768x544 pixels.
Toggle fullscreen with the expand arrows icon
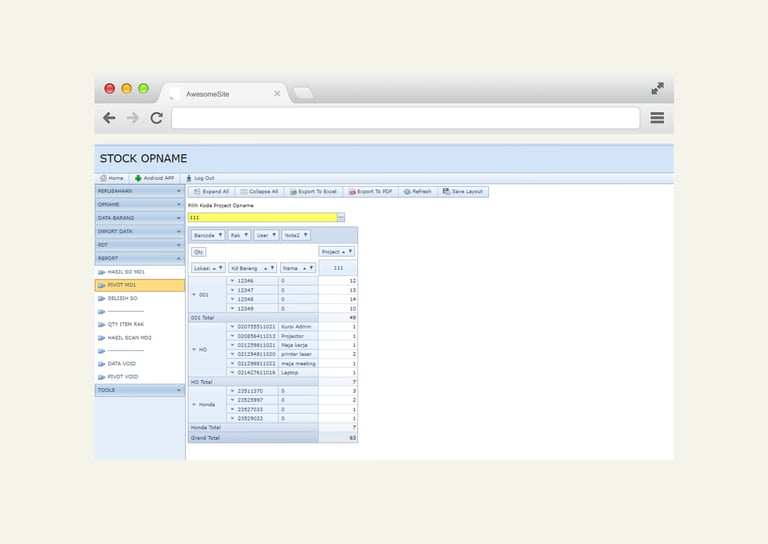[x=657, y=89]
